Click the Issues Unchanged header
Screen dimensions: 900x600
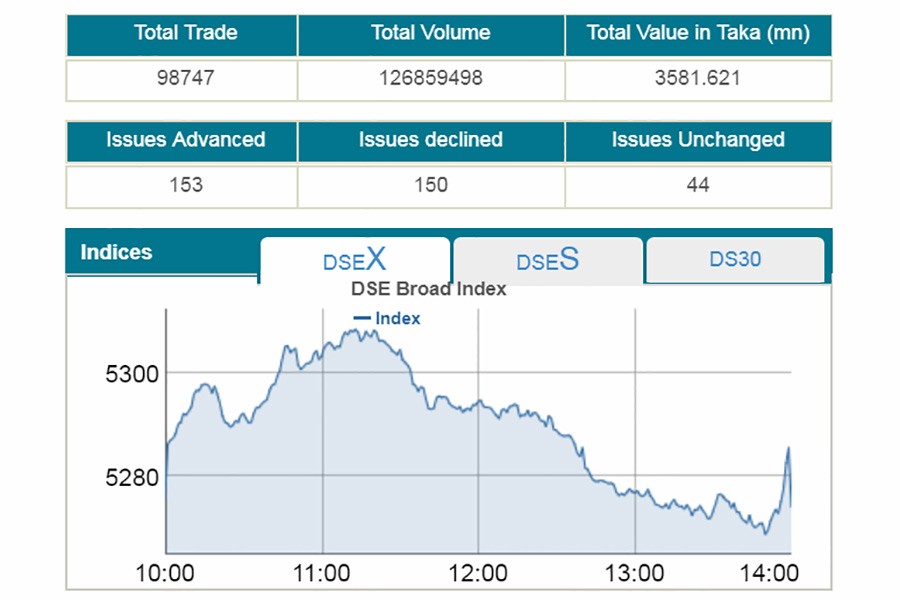click(698, 140)
